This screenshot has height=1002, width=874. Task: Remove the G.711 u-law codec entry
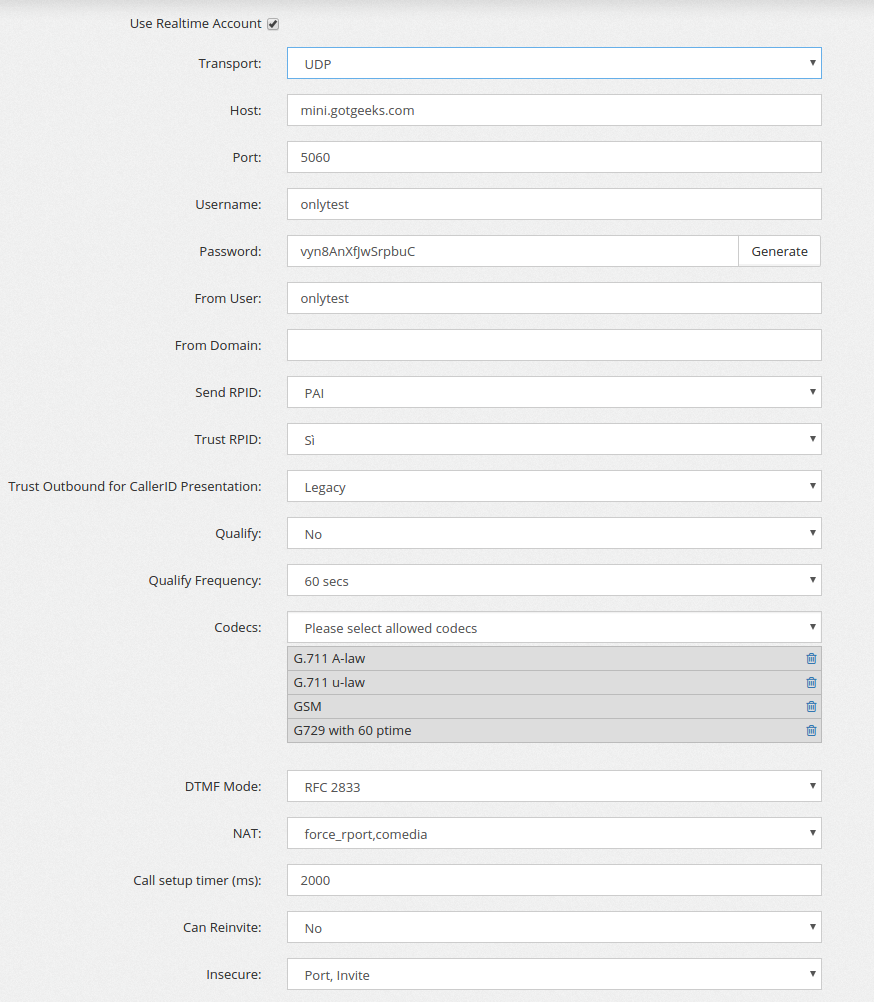(811, 682)
